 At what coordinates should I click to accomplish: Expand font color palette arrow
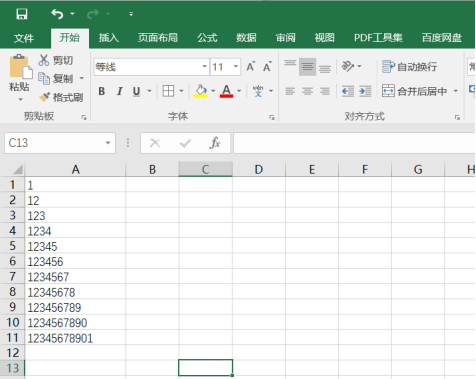tap(239, 91)
